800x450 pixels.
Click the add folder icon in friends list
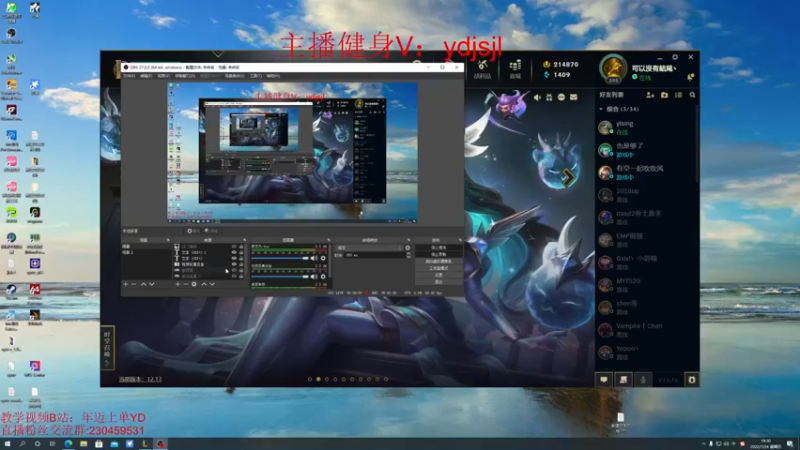[664, 95]
